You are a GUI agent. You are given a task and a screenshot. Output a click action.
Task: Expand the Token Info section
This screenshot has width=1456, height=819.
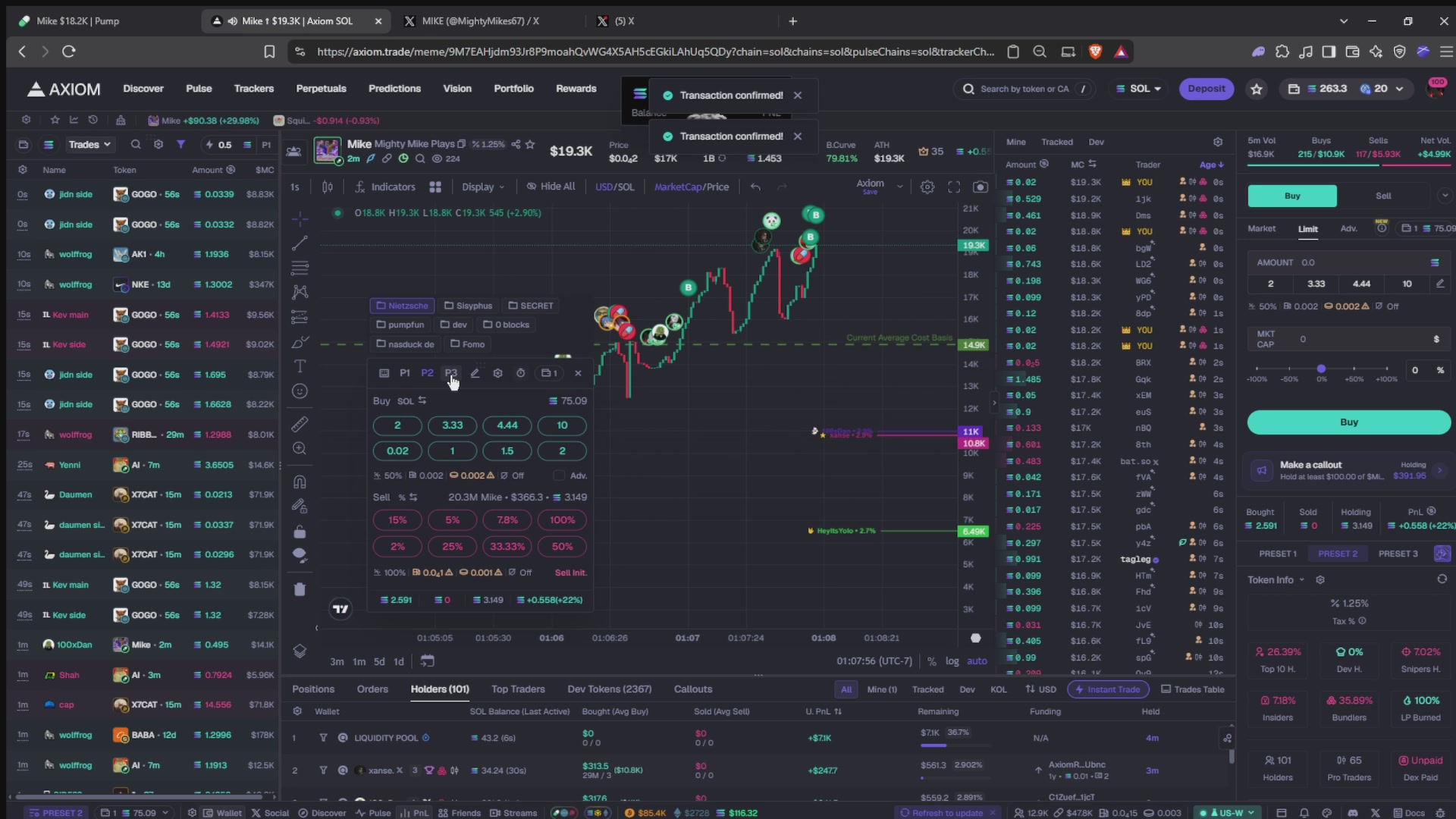(x=1276, y=579)
